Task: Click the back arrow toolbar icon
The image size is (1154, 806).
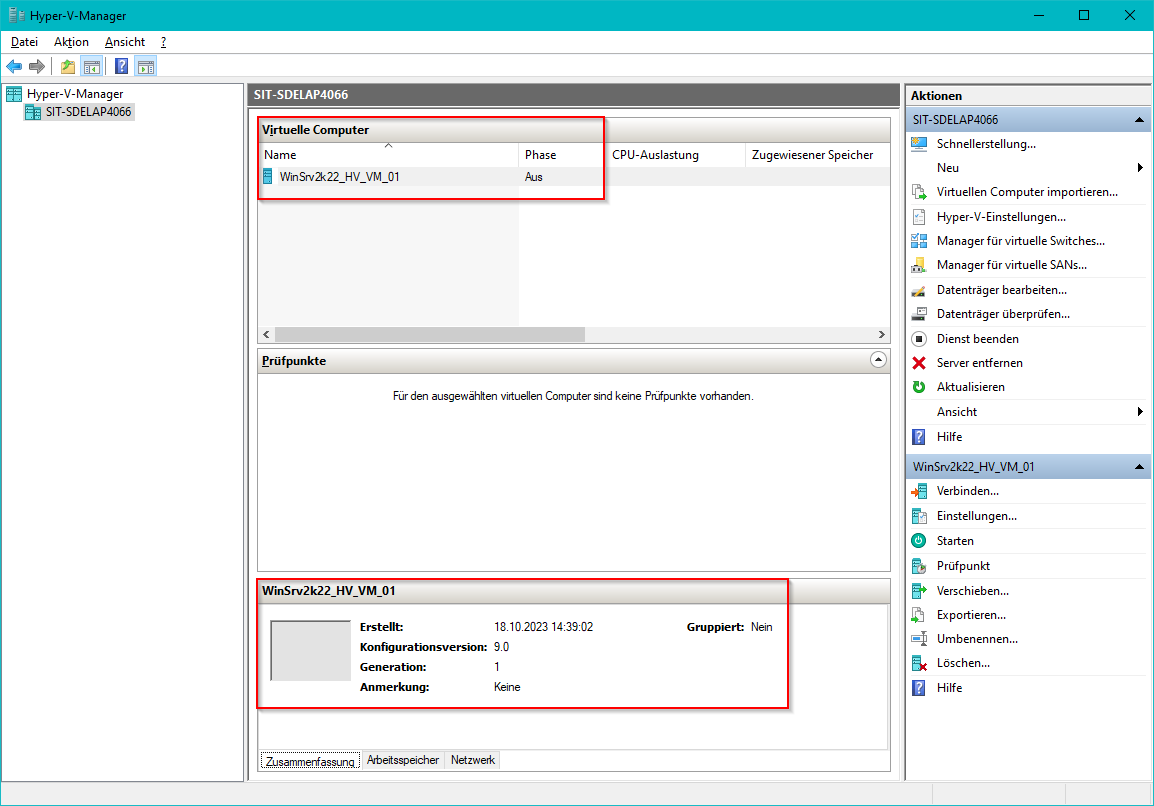Action: (x=14, y=67)
